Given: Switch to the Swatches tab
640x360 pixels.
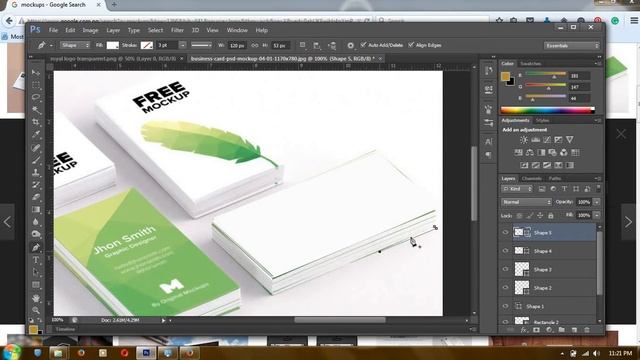Looking at the screenshot, I should coord(530,64).
